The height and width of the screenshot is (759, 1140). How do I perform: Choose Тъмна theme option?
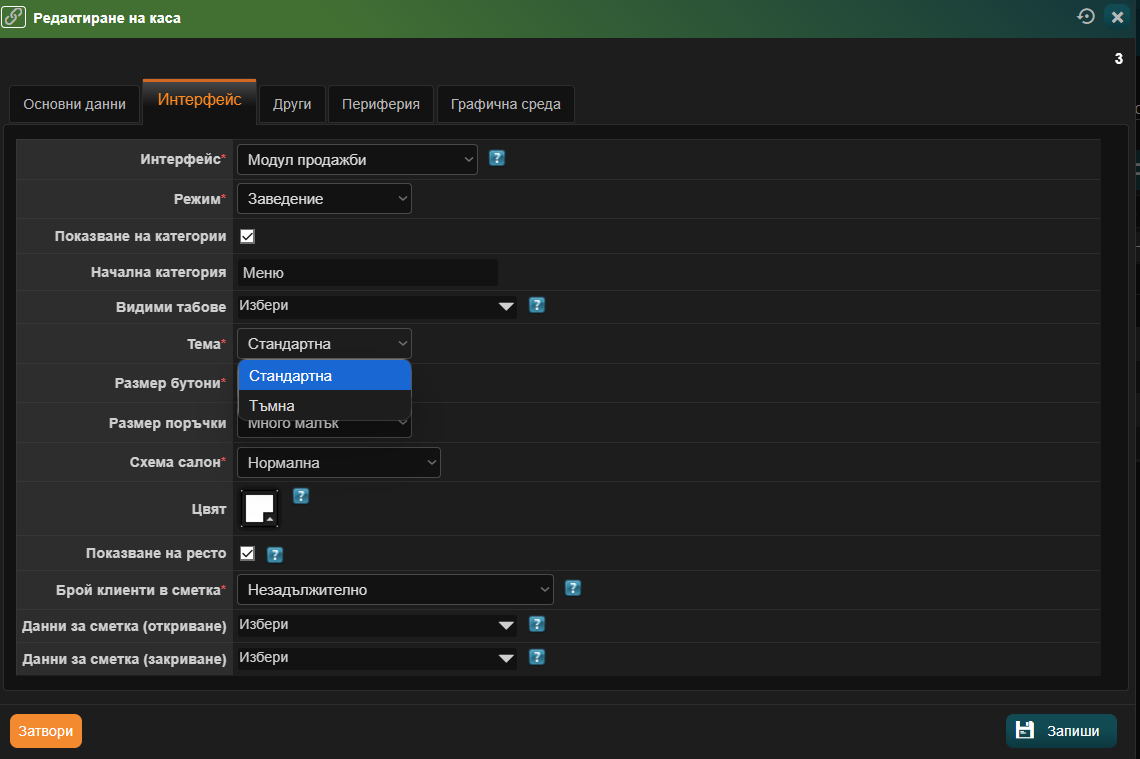click(325, 406)
